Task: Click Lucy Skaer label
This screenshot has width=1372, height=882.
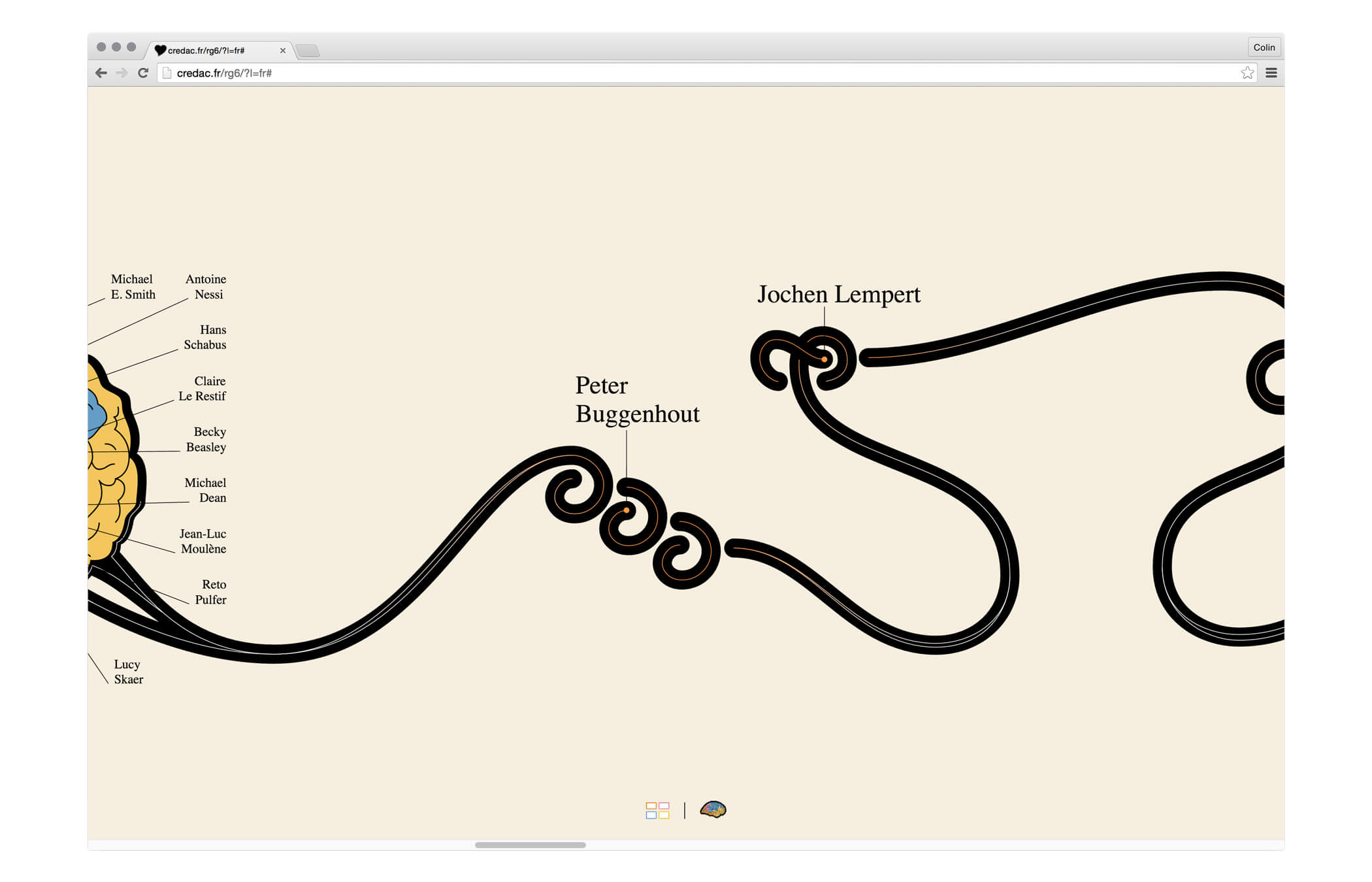Action: click(128, 672)
